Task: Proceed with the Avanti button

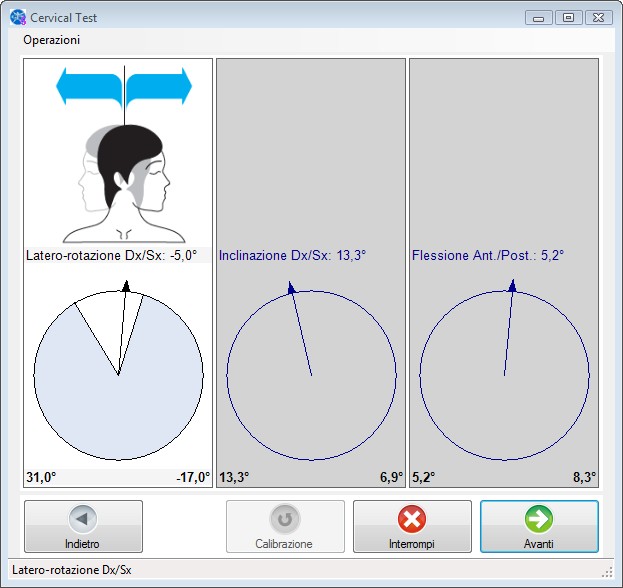Action: [539, 526]
